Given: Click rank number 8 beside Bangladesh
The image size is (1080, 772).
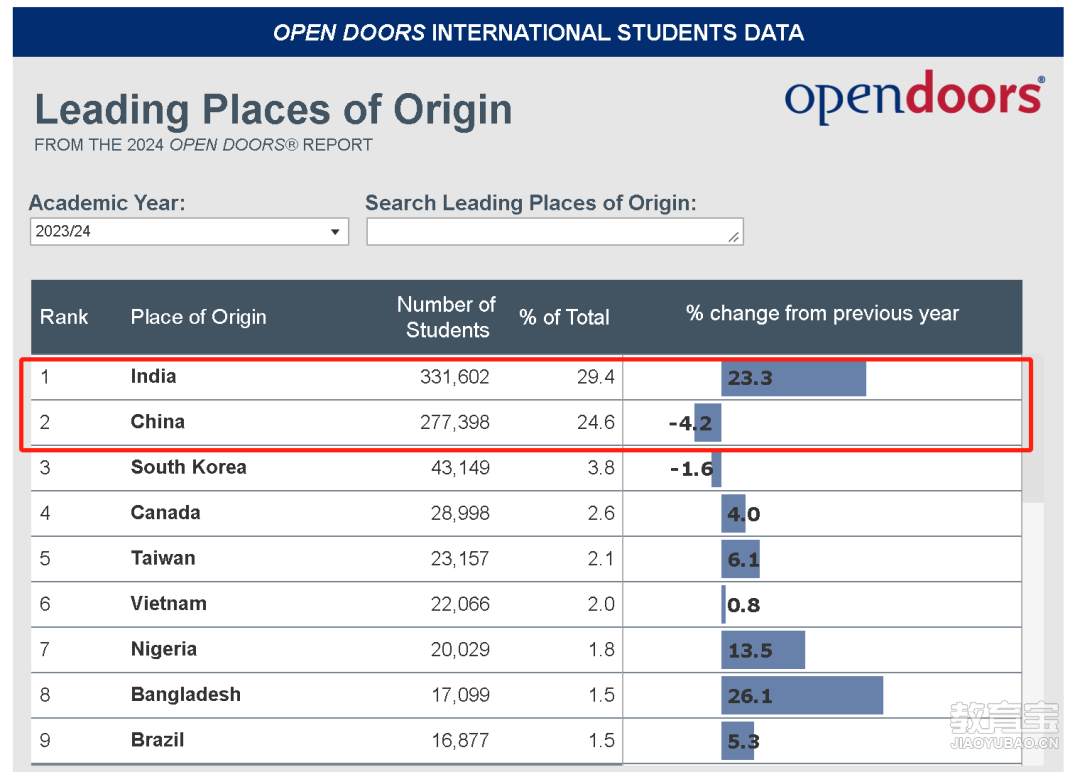Looking at the screenshot, I should 45,695.
